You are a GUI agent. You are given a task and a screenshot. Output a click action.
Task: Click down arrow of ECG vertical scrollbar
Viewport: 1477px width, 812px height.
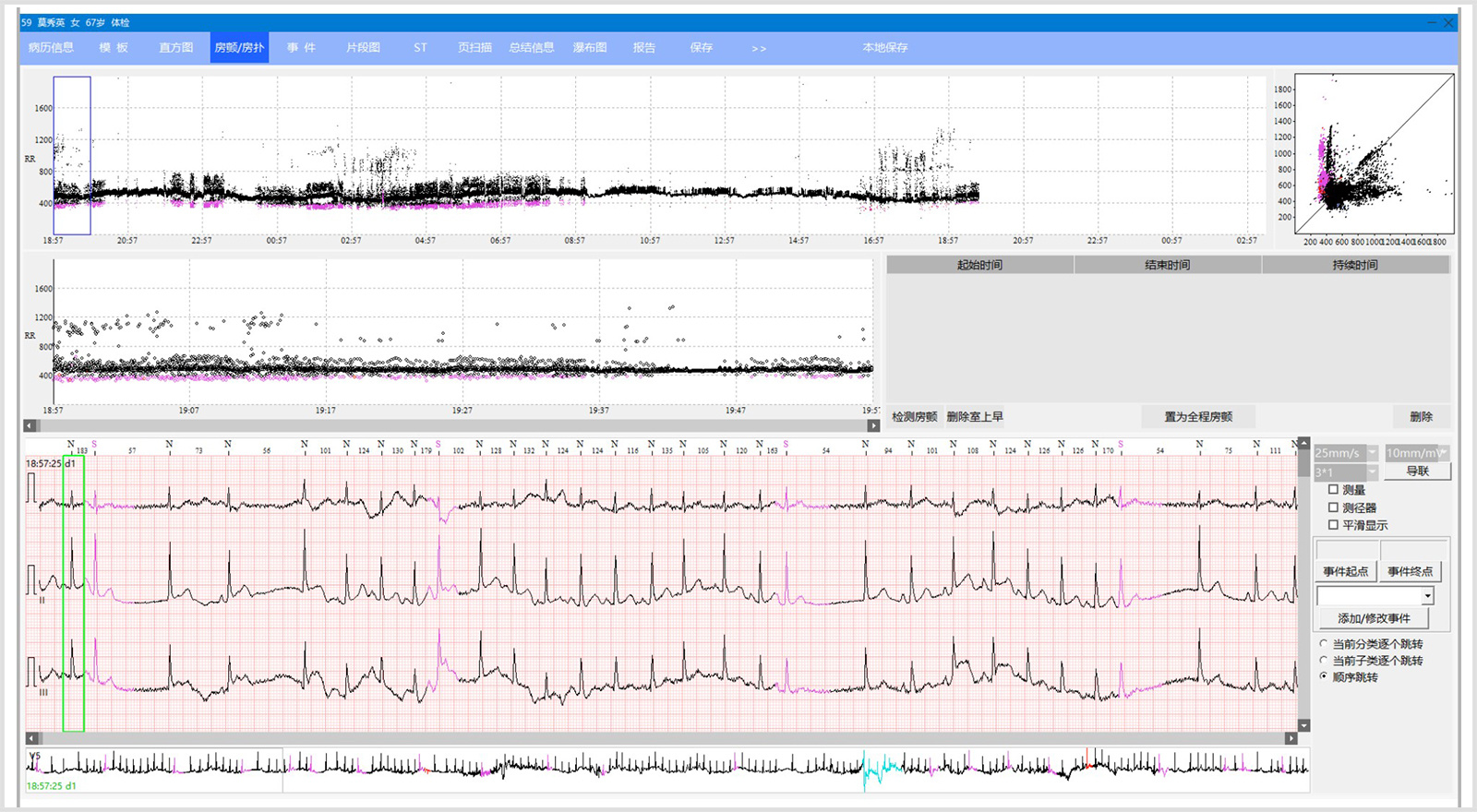pyautogui.click(x=1303, y=725)
